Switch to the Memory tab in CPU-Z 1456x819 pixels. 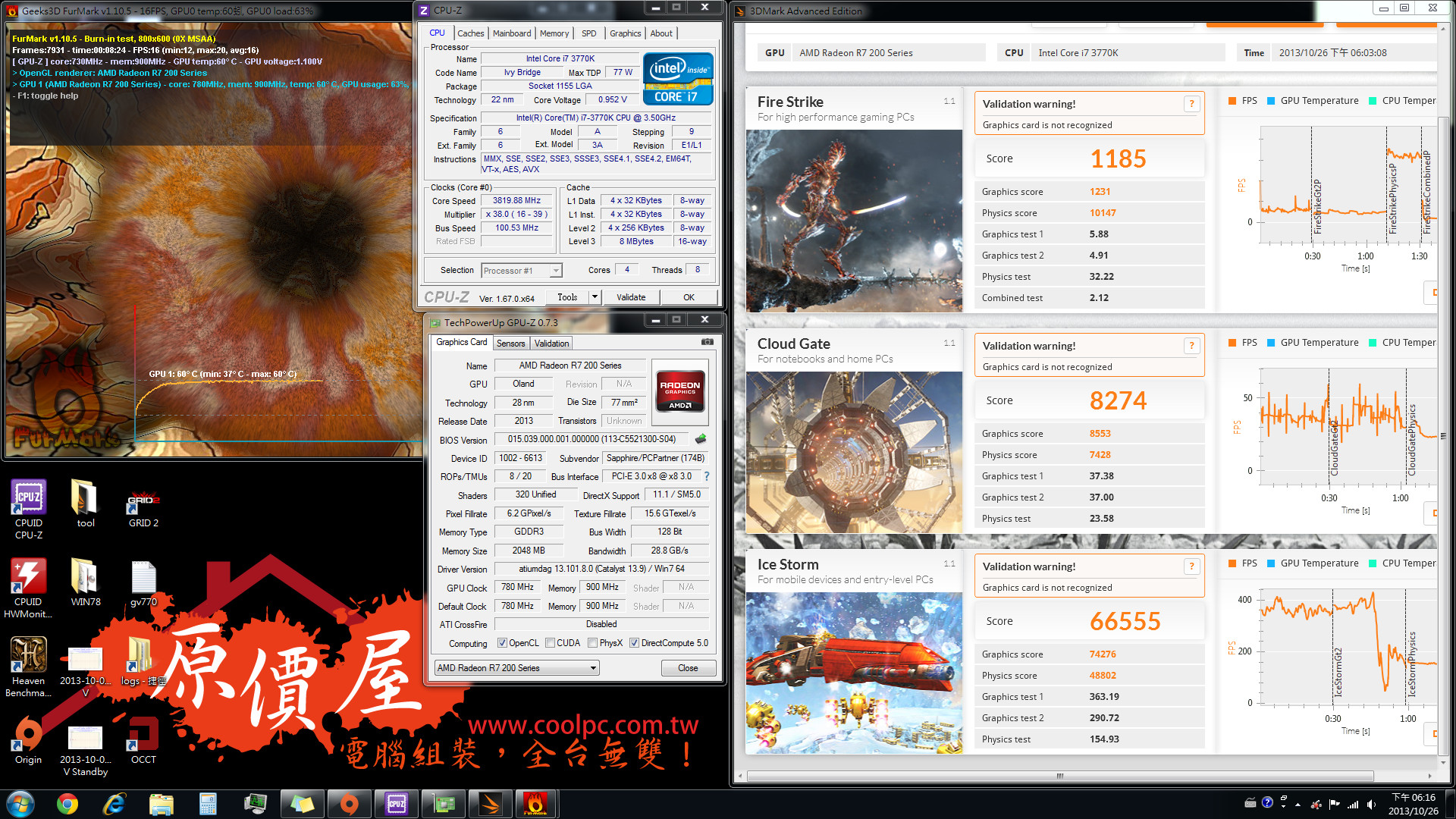[554, 33]
